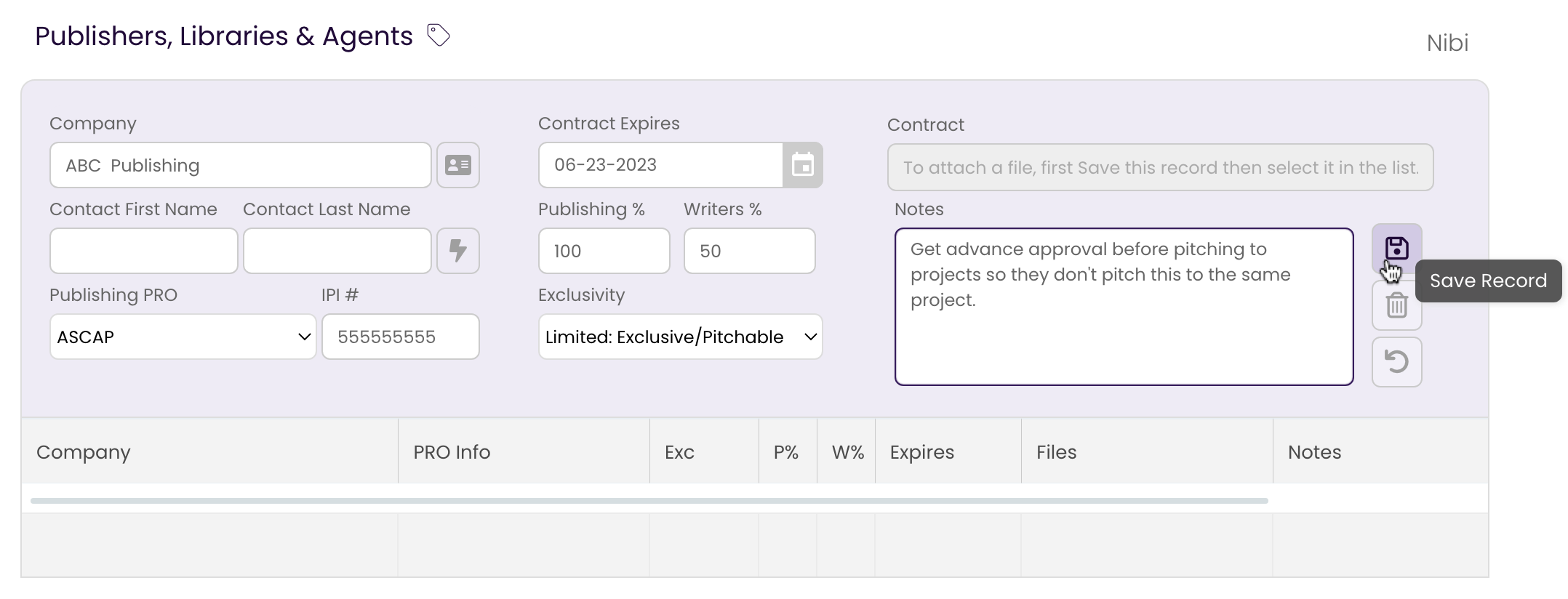
Task: Click the Contract file attachment field
Action: [x=1161, y=167]
